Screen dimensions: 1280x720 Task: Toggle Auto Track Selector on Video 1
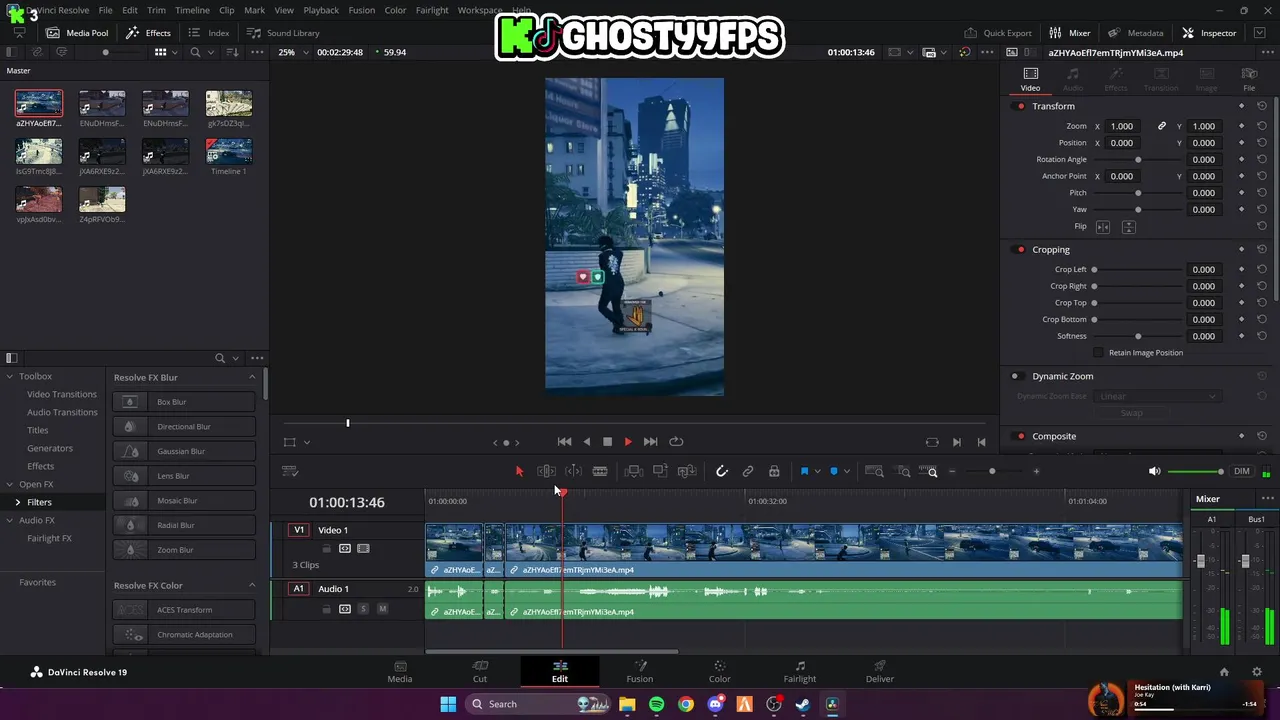(x=345, y=549)
